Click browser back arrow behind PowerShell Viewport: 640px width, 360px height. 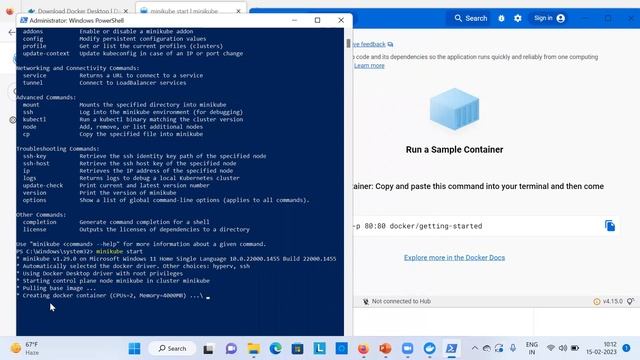[x=11, y=32]
